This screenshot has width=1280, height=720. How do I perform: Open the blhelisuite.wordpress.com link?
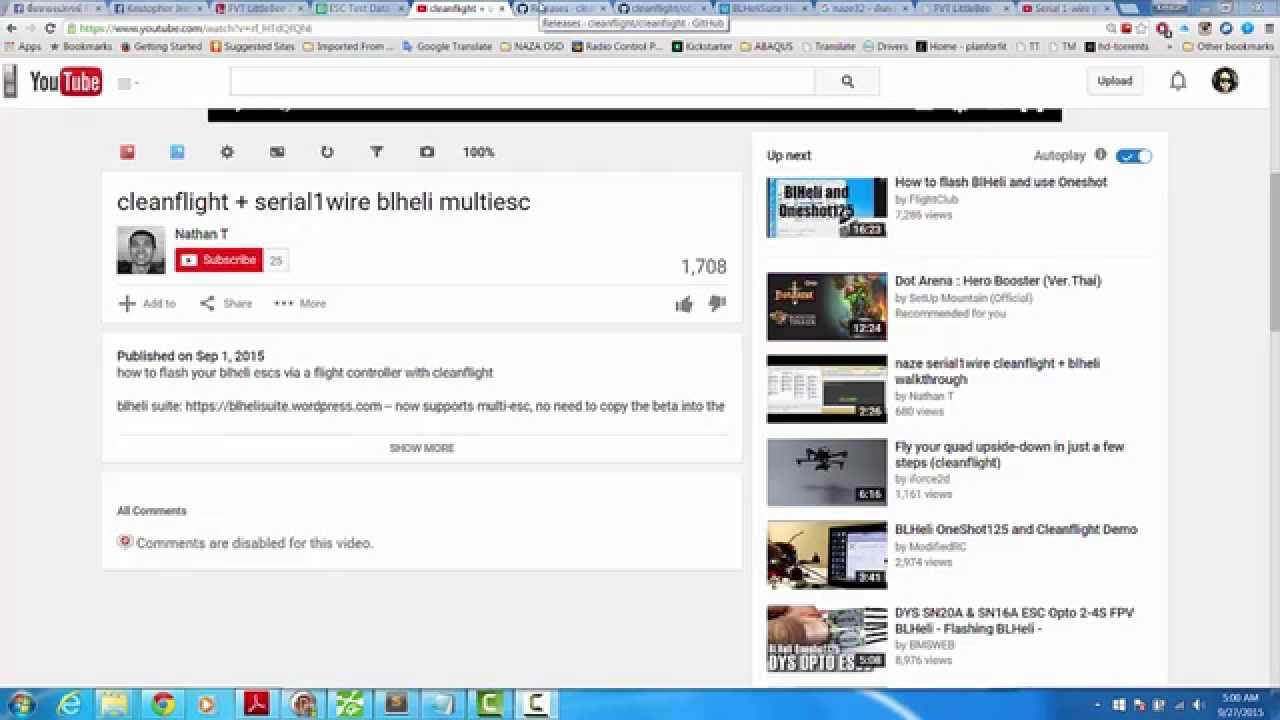[283, 406]
